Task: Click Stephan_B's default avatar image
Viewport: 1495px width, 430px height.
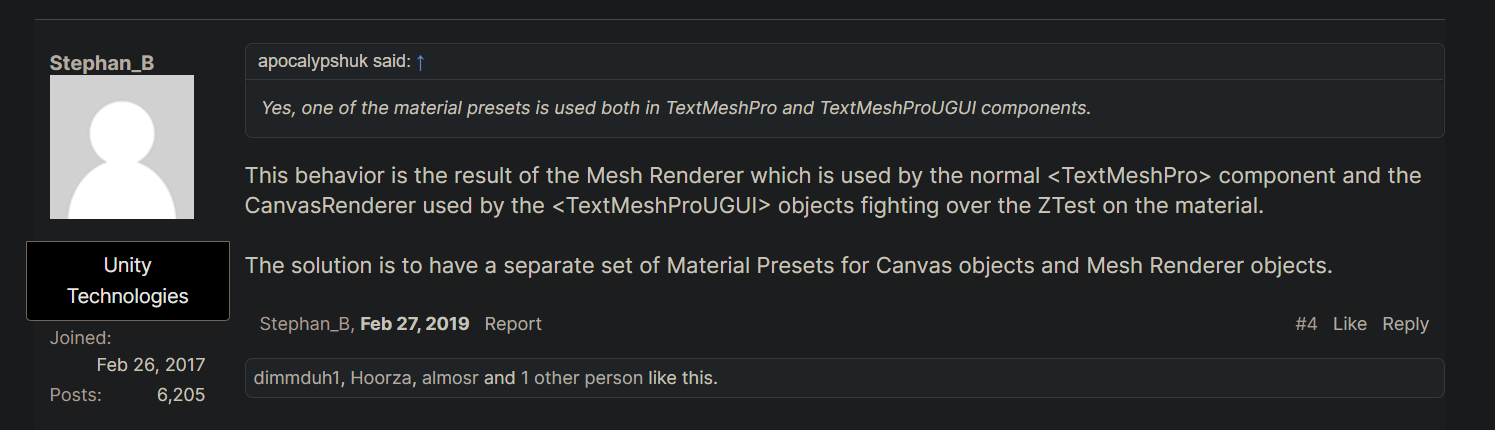Action: pos(122,147)
